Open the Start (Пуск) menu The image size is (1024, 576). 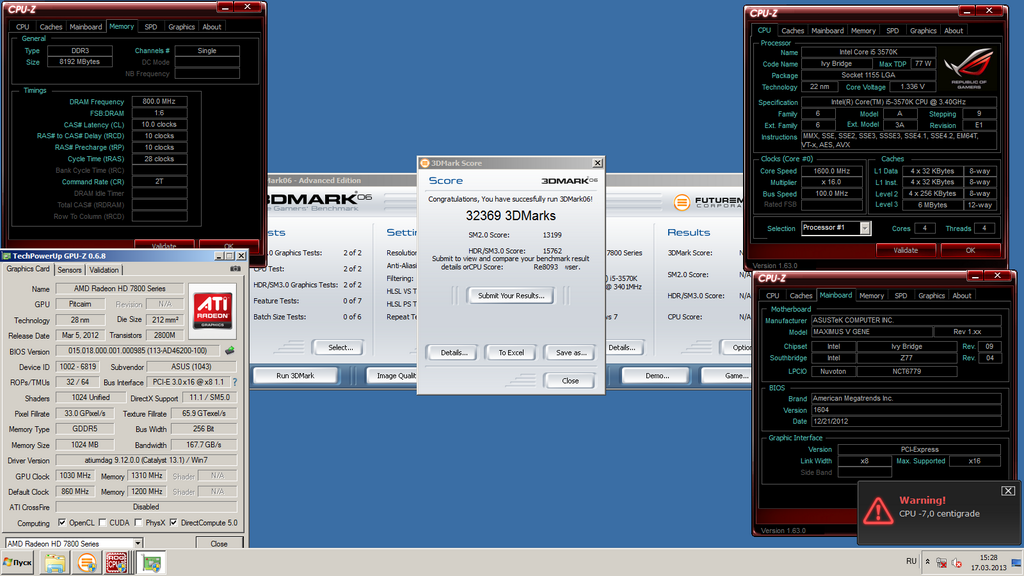[x=18, y=562]
